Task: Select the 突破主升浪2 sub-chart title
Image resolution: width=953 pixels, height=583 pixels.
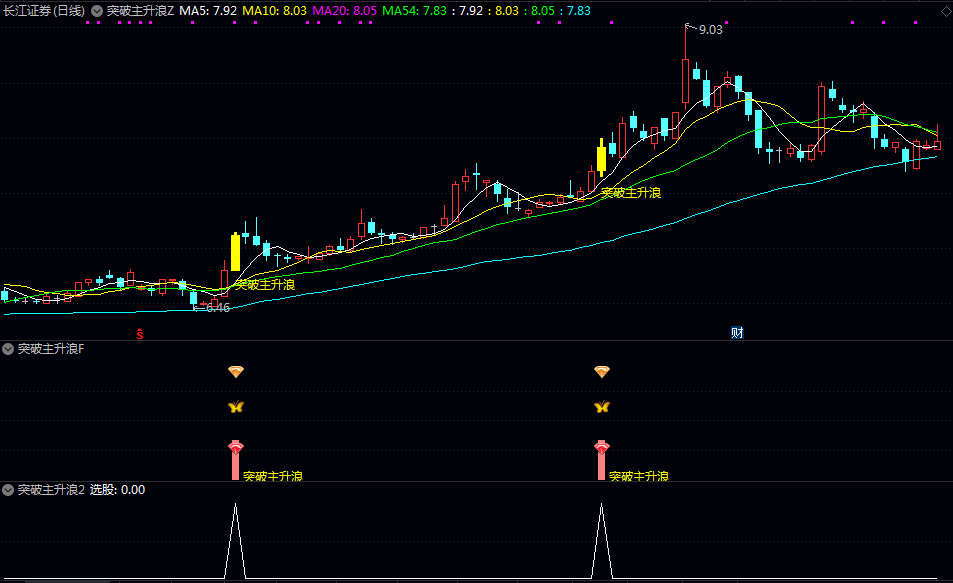Action: [51, 490]
